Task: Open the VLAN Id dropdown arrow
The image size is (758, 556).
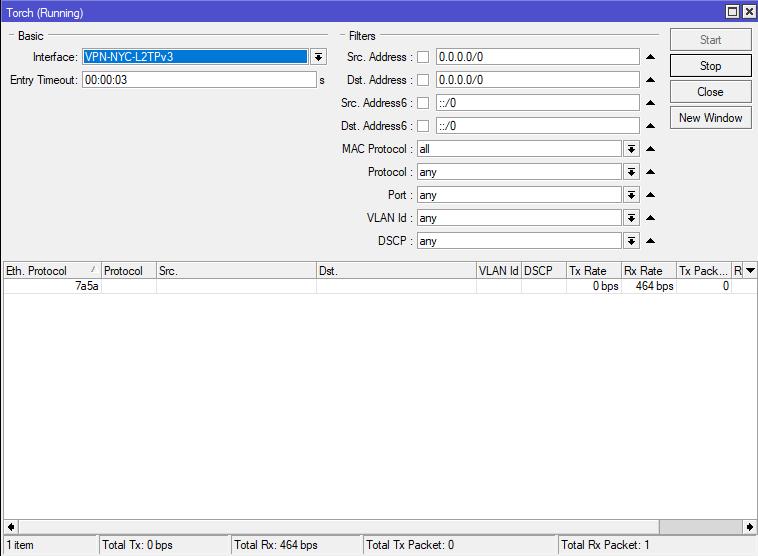Action: [631, 218]
